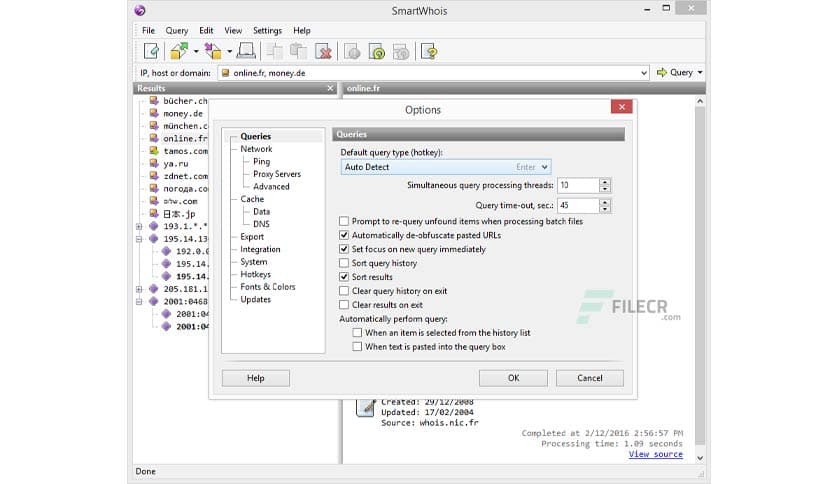Select Hotkeys in the options tree
The width and height of the screenshot is (836, 484).
click(255, 274)
